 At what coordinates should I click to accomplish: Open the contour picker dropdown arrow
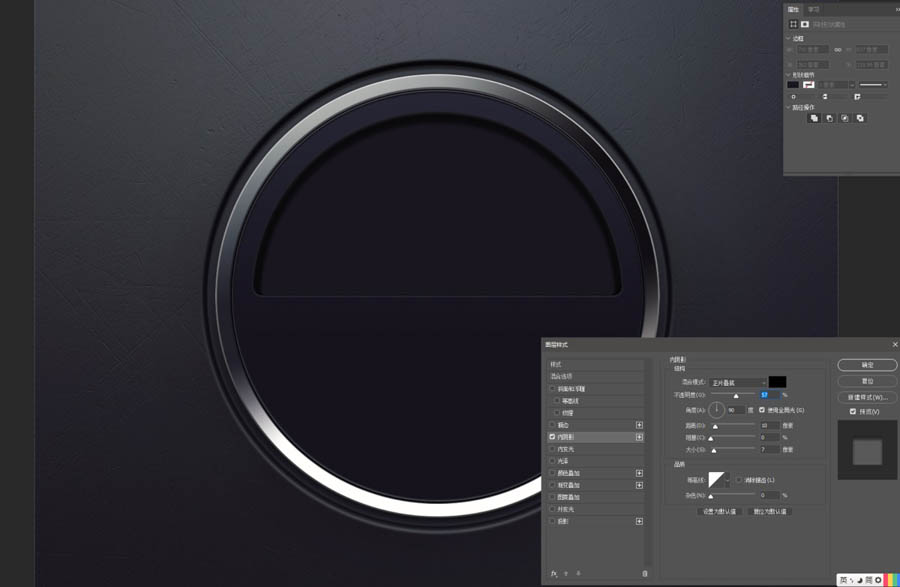(x=728, y=480)
